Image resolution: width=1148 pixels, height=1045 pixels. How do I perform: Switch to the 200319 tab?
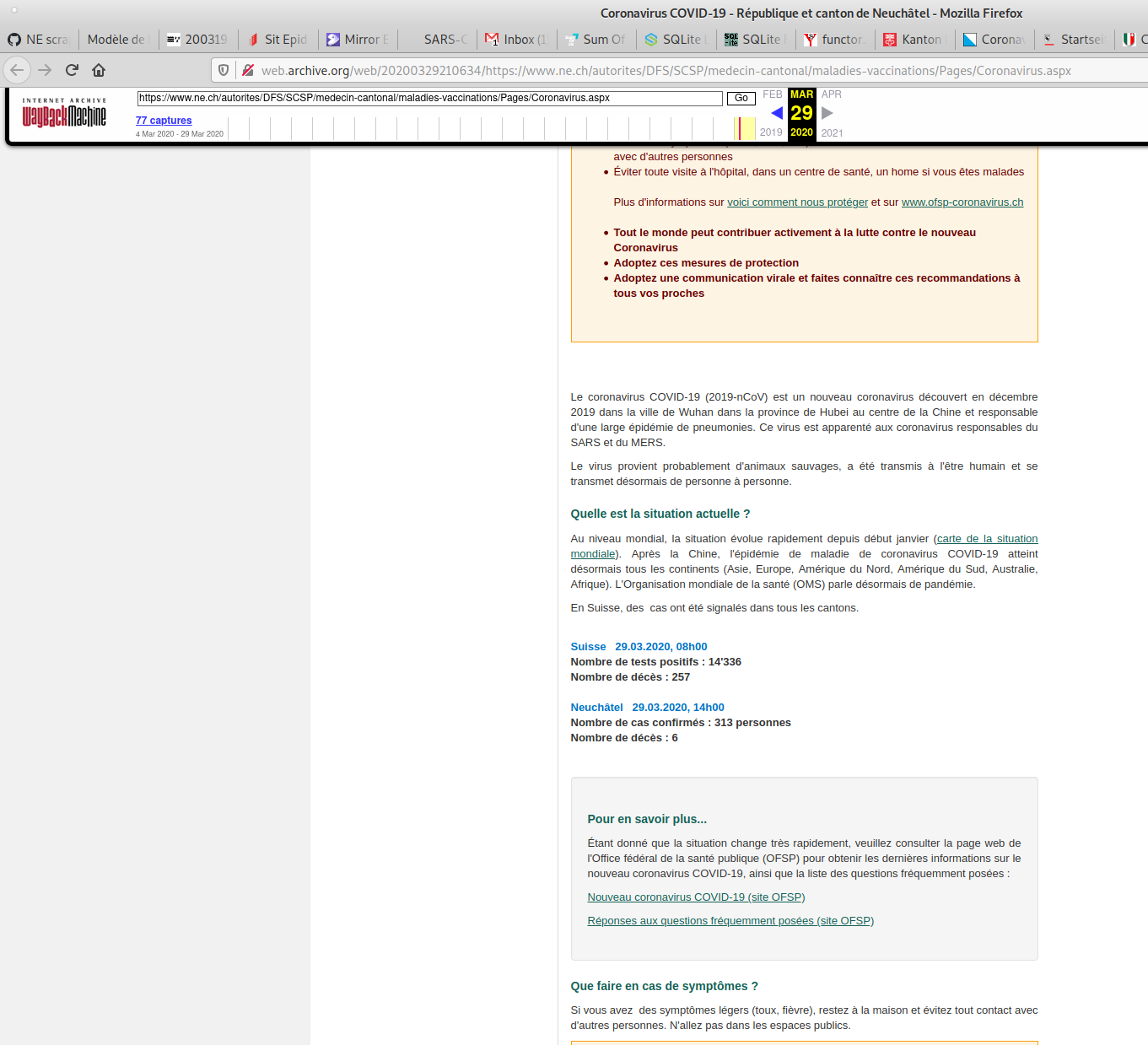(x=198, y=40)
